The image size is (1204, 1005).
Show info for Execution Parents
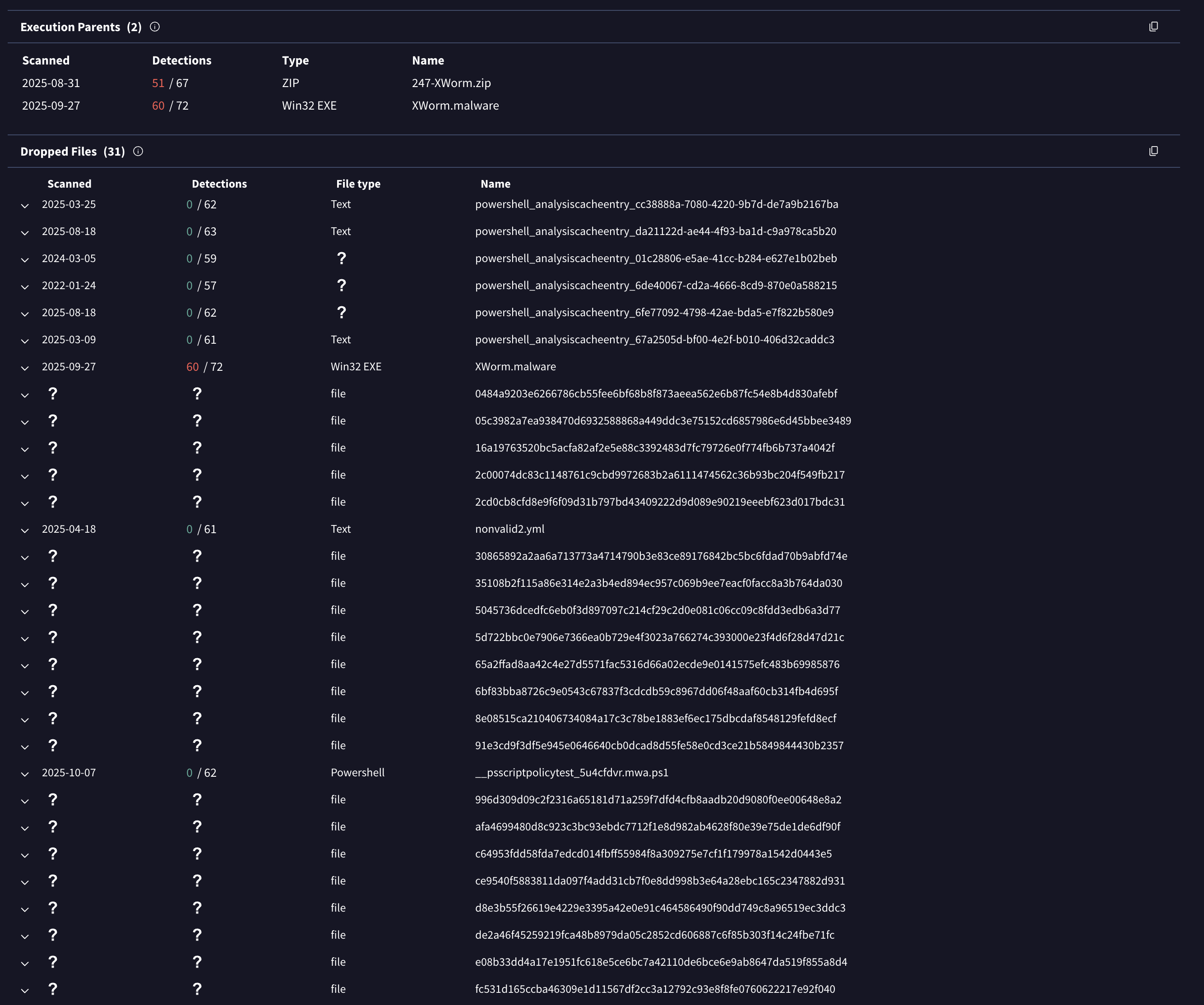(x=155, y=27)
